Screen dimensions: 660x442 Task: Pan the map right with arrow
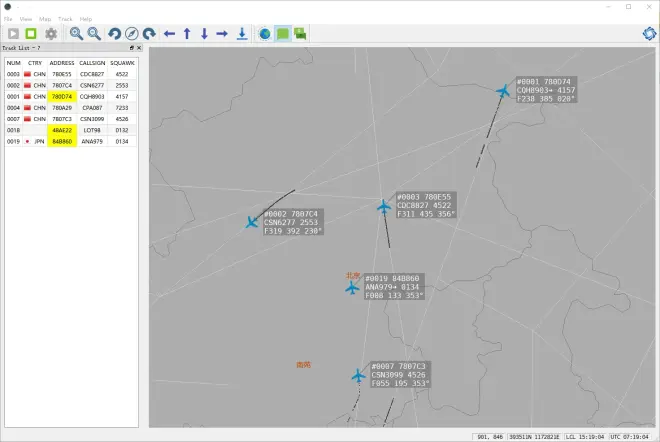pos(222,33)
